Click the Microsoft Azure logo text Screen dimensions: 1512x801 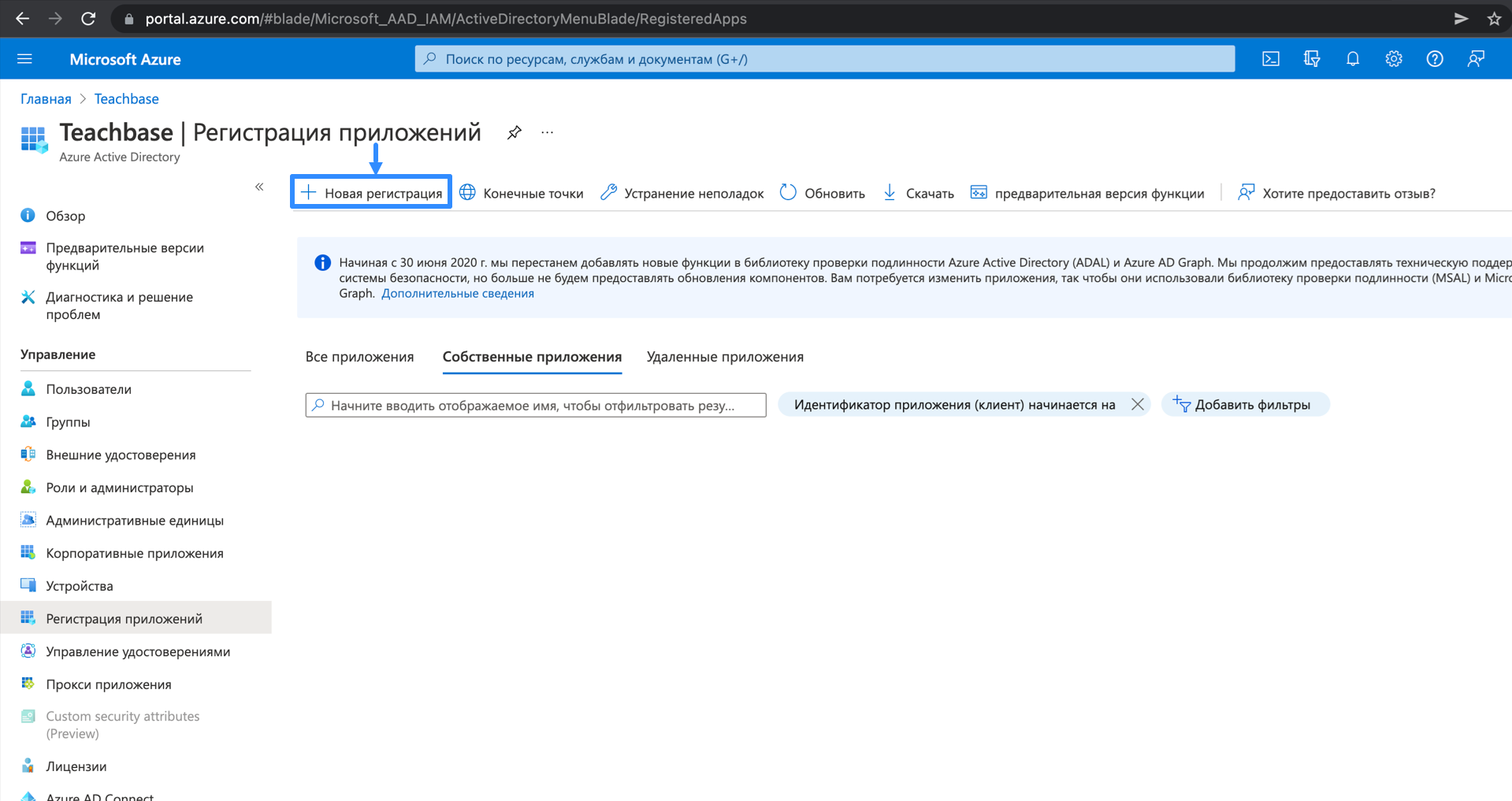point(125,59)
